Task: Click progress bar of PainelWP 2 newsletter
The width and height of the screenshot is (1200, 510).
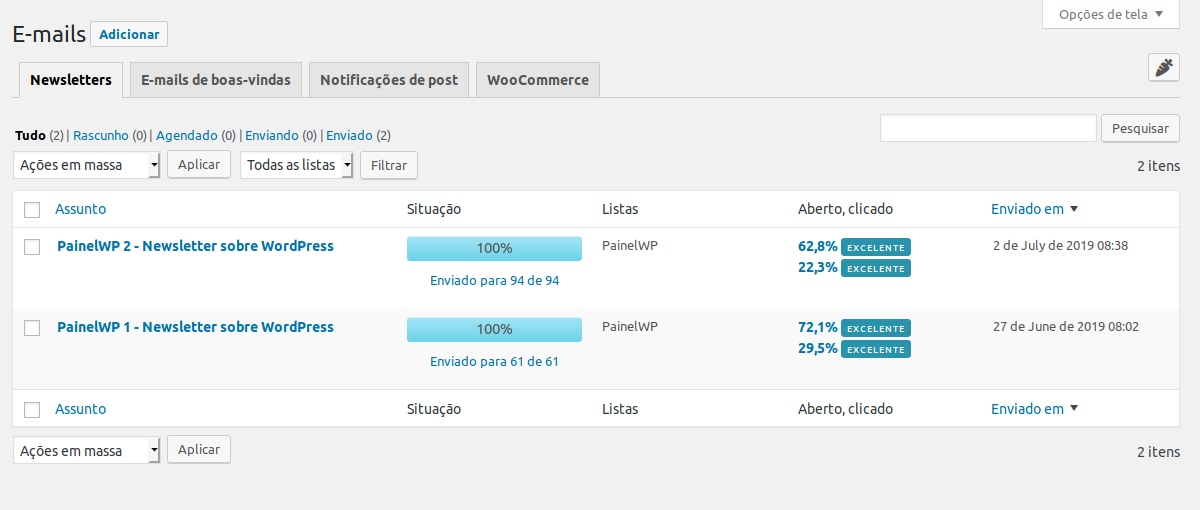Action: [x=494, y=248]
